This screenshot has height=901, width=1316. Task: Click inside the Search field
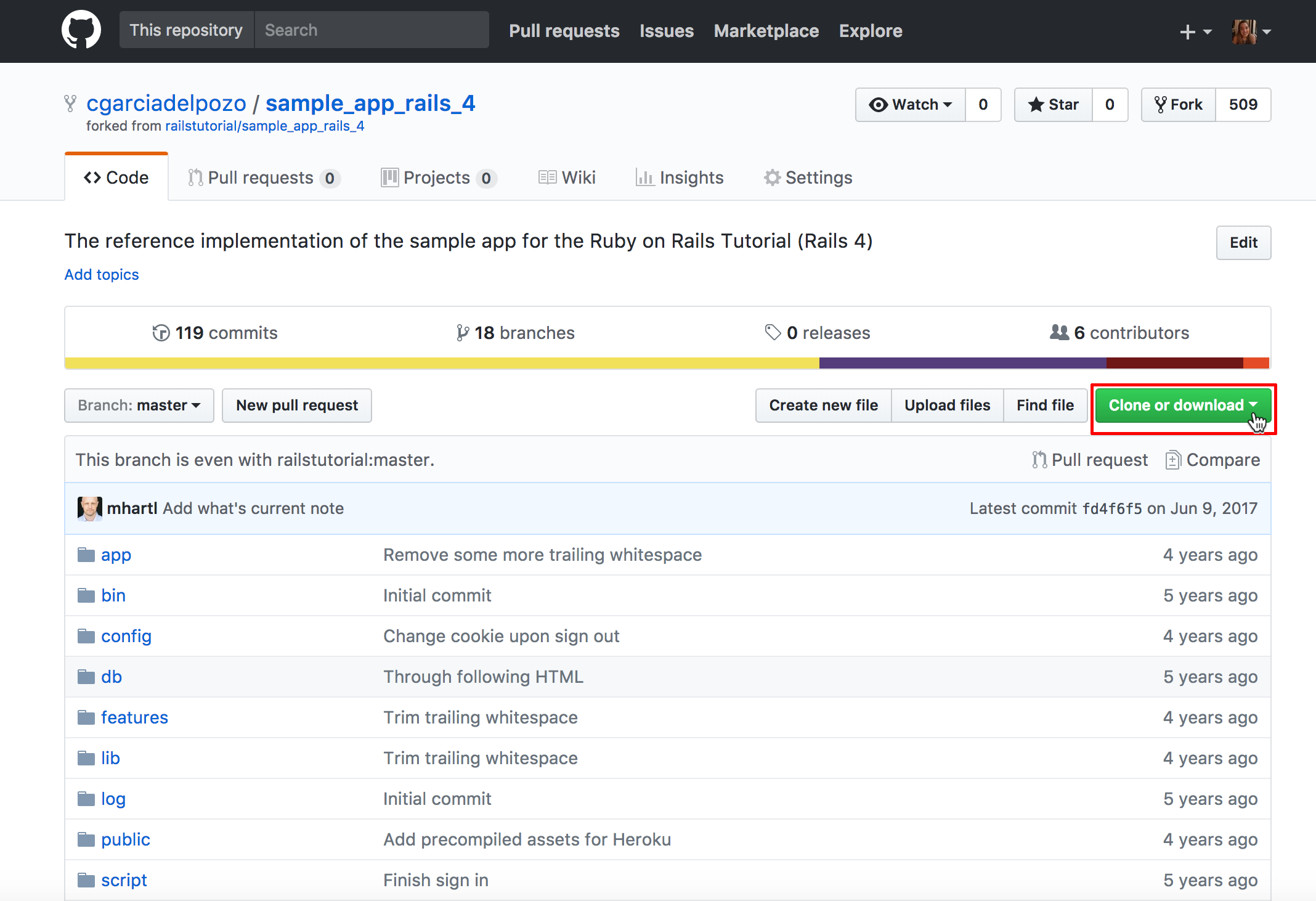(372, 30)
